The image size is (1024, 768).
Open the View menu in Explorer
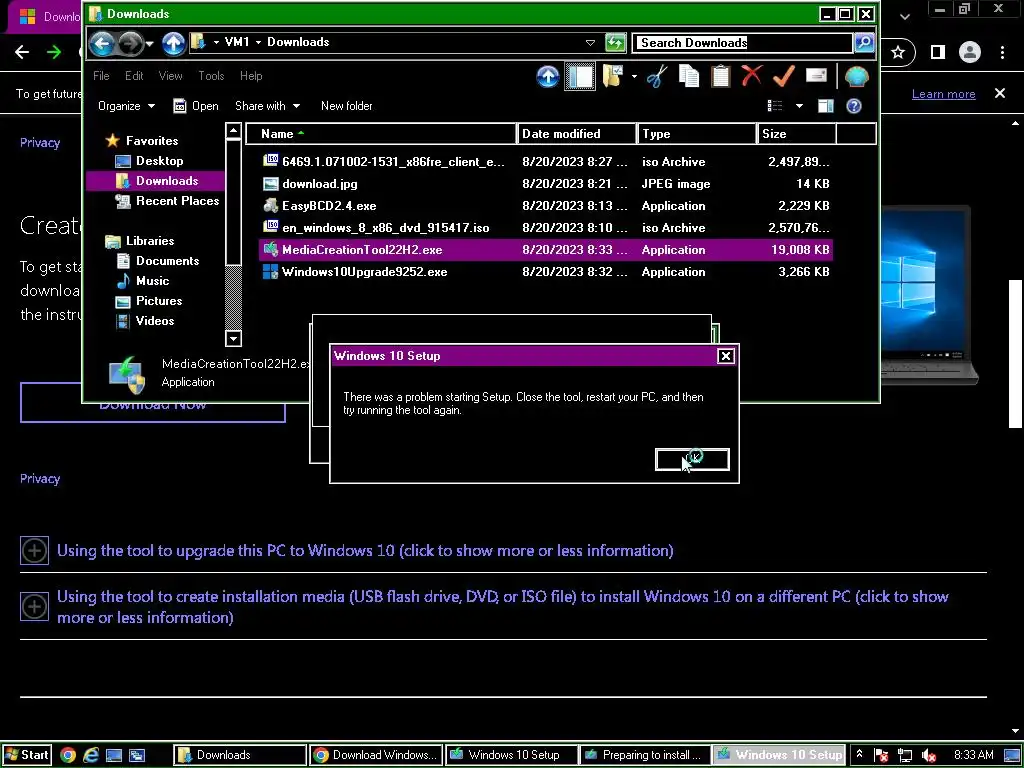[x=170, y=76]
